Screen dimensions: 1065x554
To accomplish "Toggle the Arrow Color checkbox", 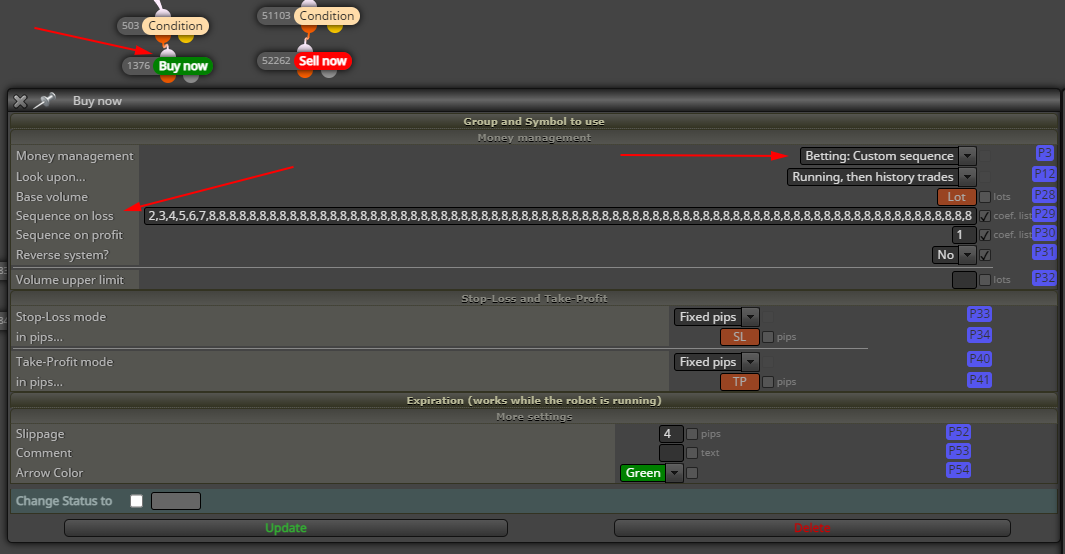I will pyautogui.click(x=692, y=473).
